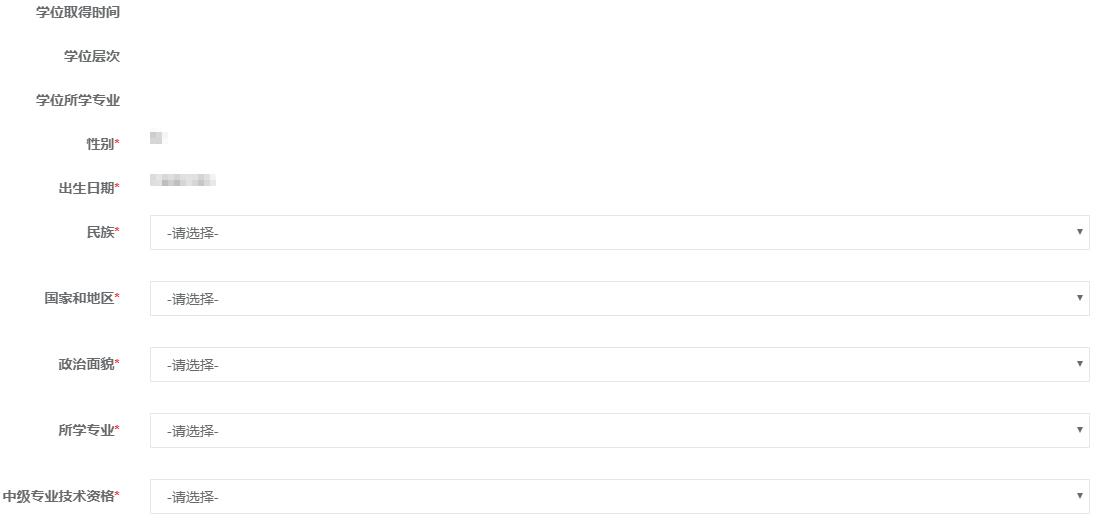Click the arrow on the 国家和地区 select box
1098x520 pixels.
point(1079,298)
